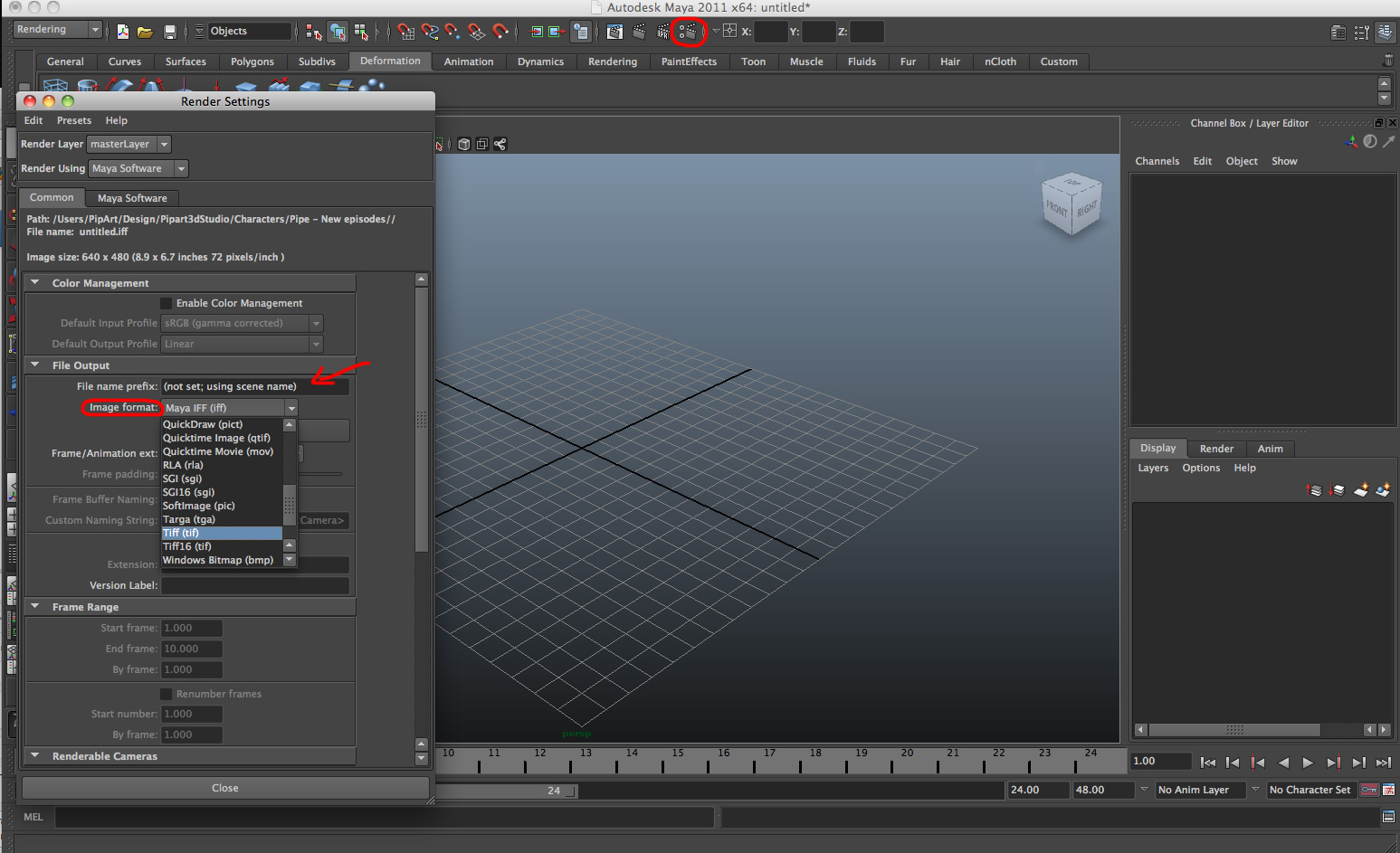Start IPR render of current frame

click(x=663, y=32)
